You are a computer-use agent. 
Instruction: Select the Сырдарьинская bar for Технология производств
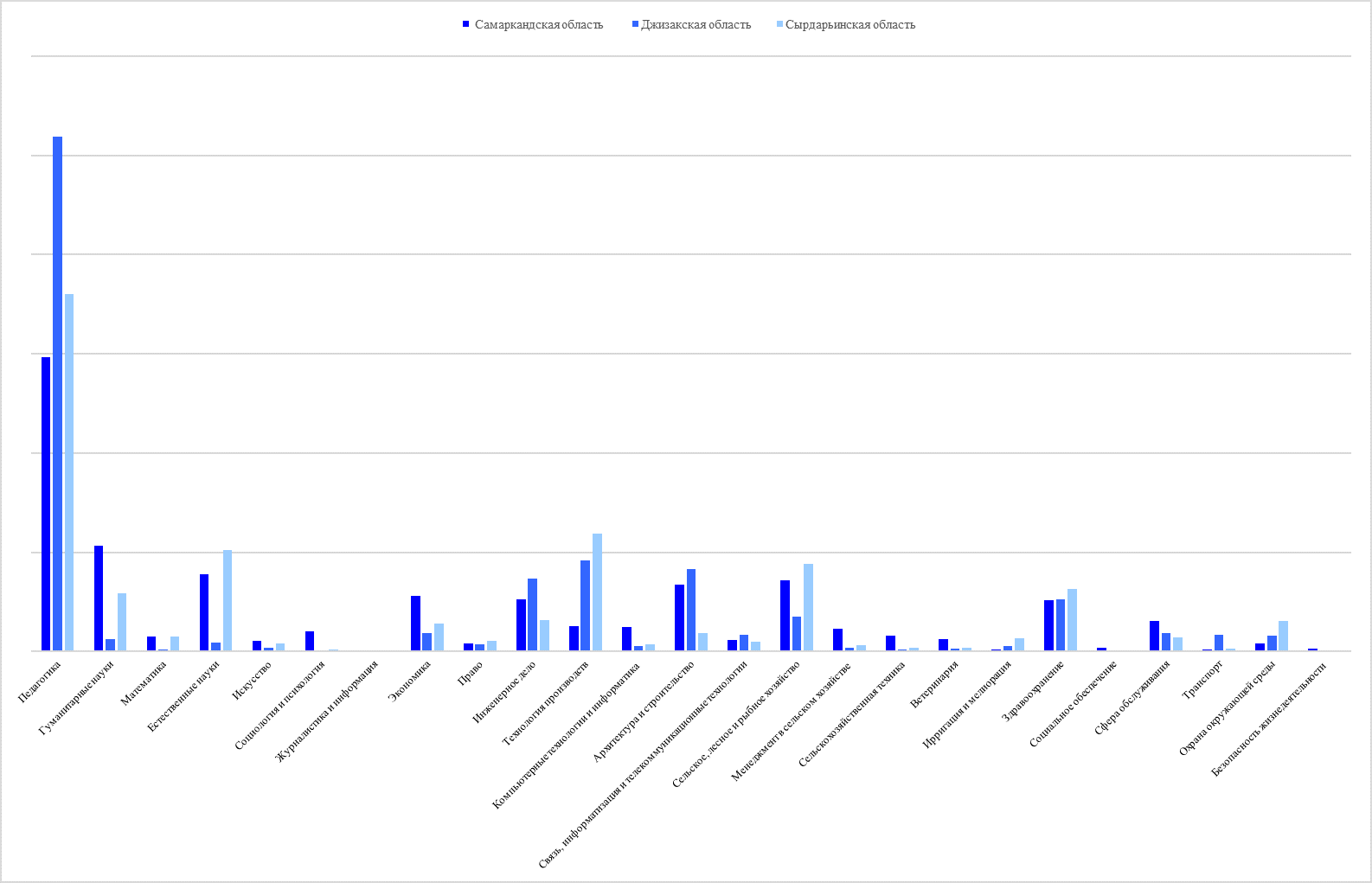pyautogui.click(x=597, y=592)
